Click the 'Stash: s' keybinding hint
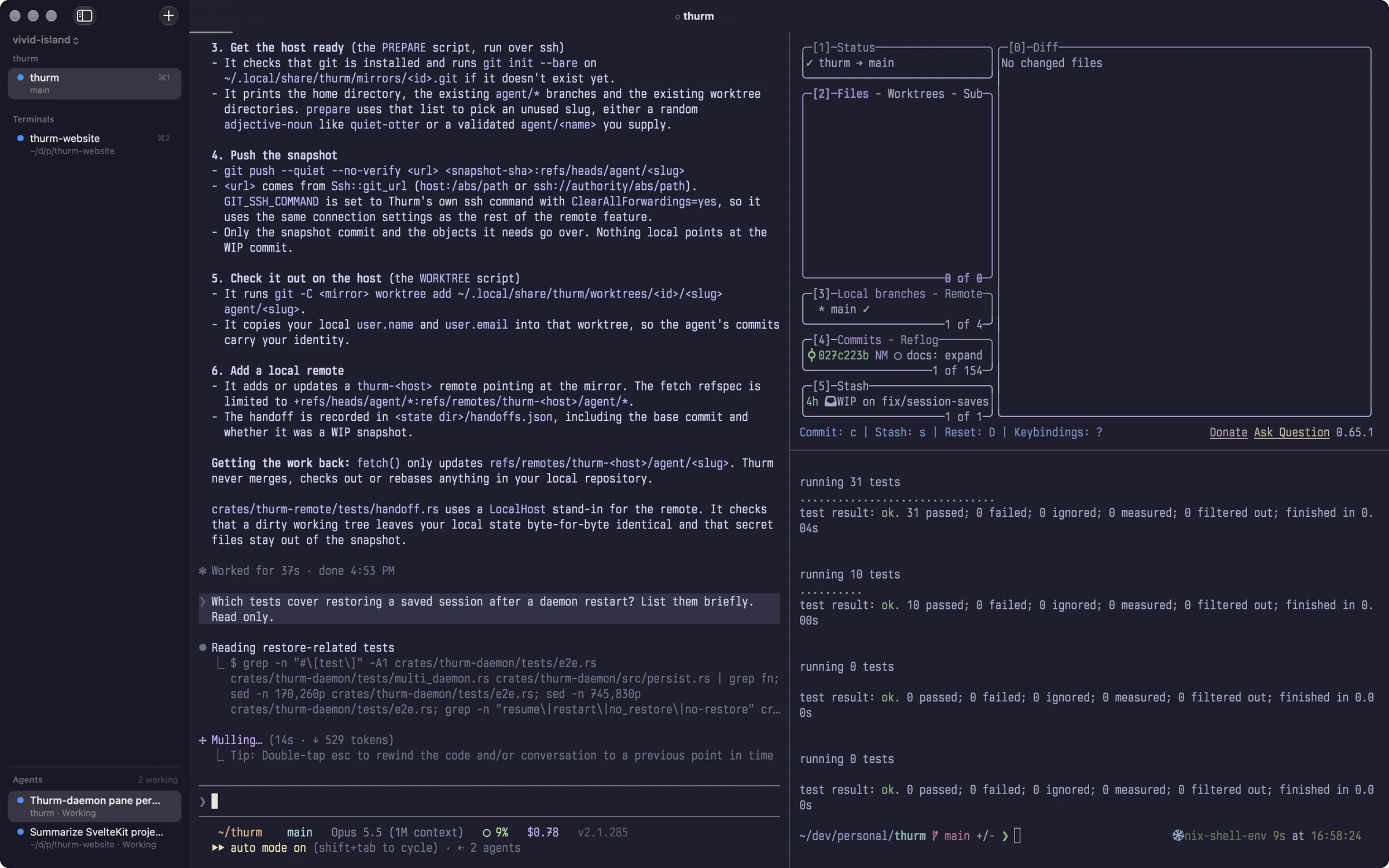Viewport: 1389px width, 868px height. pos(900,432)
